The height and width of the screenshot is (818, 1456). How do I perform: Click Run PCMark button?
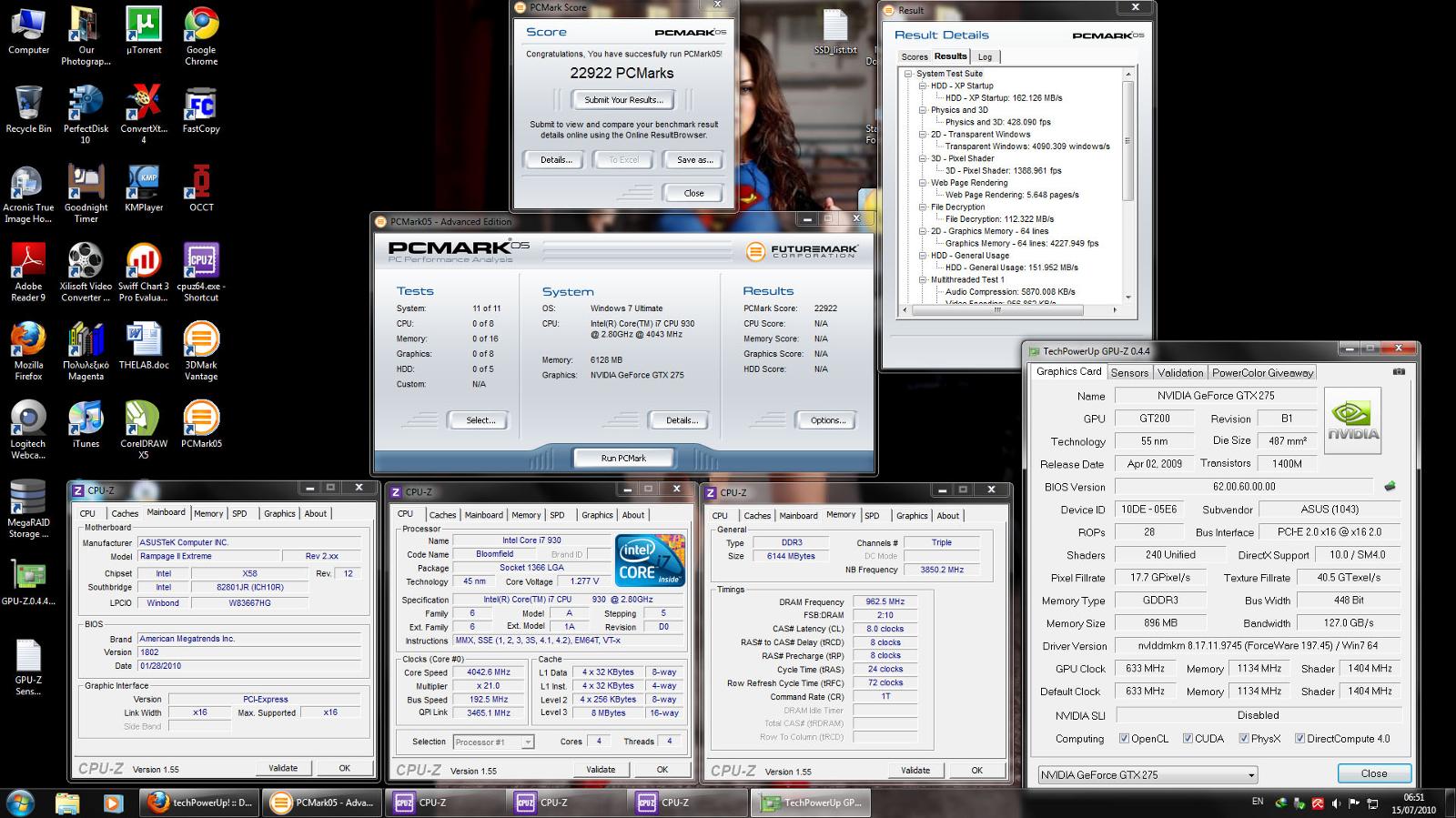click(623, 458)
